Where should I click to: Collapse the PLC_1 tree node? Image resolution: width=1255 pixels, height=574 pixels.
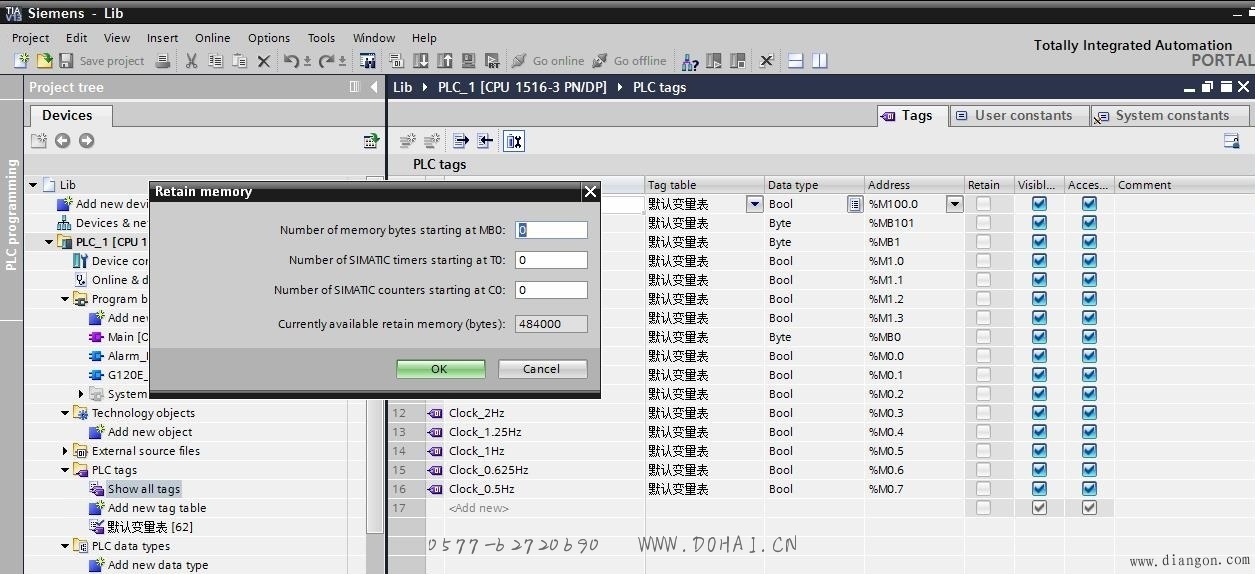[x=49, y=242]
